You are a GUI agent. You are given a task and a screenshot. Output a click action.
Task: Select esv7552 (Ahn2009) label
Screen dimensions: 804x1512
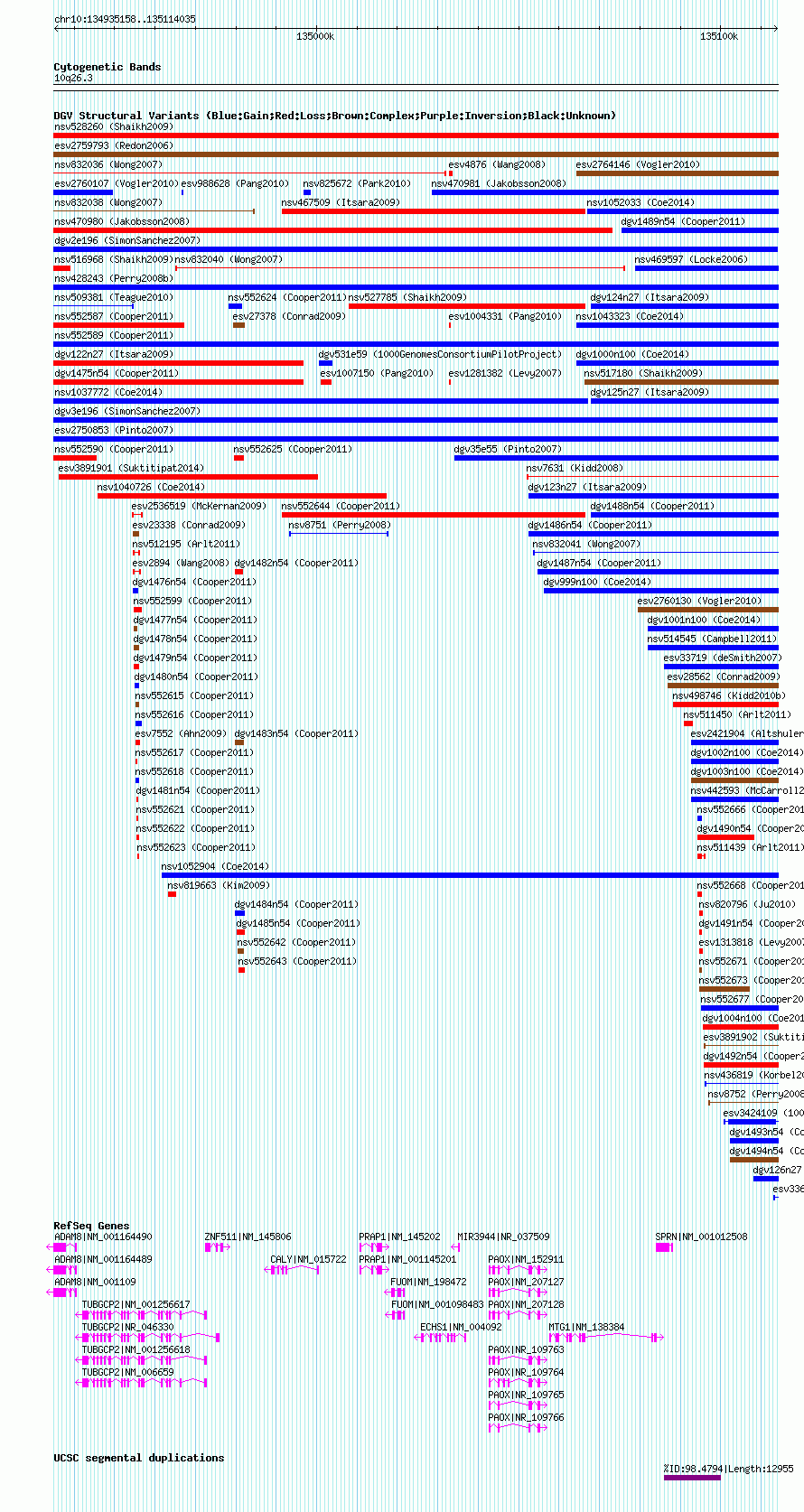click(x=182, y=733)
